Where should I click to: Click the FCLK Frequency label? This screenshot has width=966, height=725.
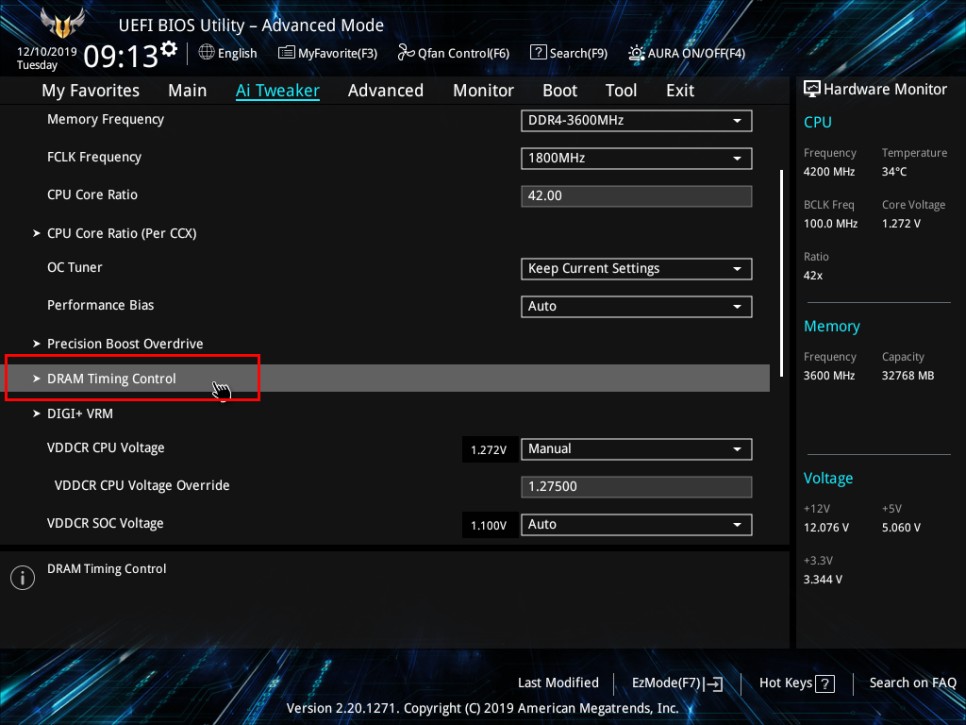coord(94,157)
